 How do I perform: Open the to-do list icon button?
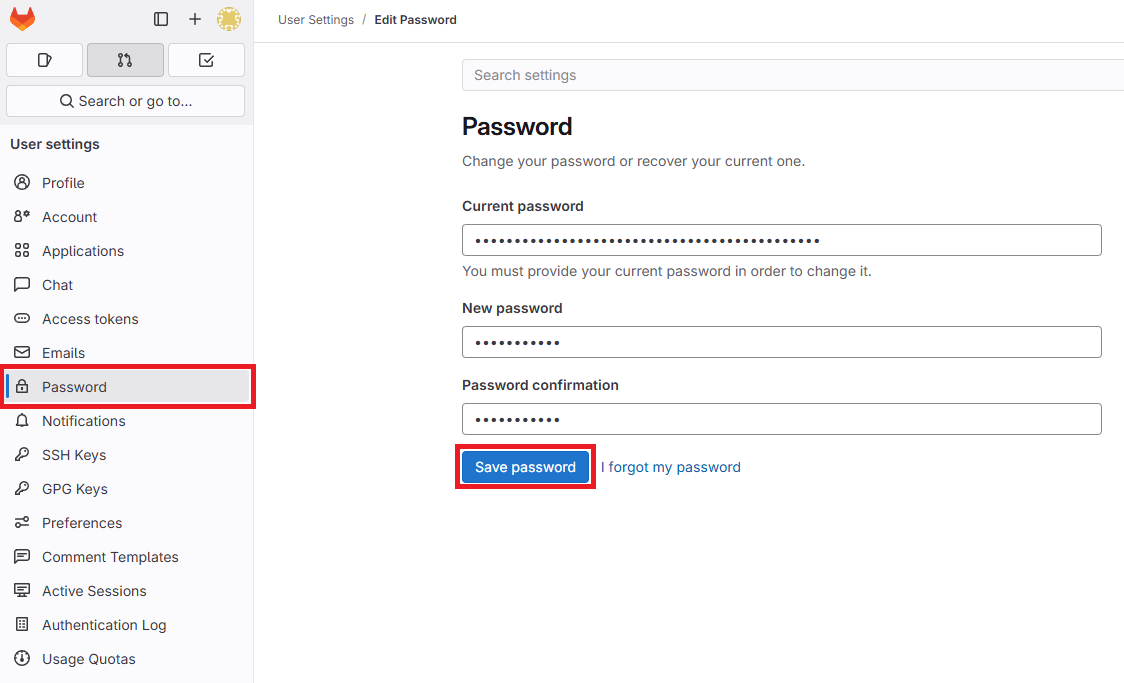point(206,60)
